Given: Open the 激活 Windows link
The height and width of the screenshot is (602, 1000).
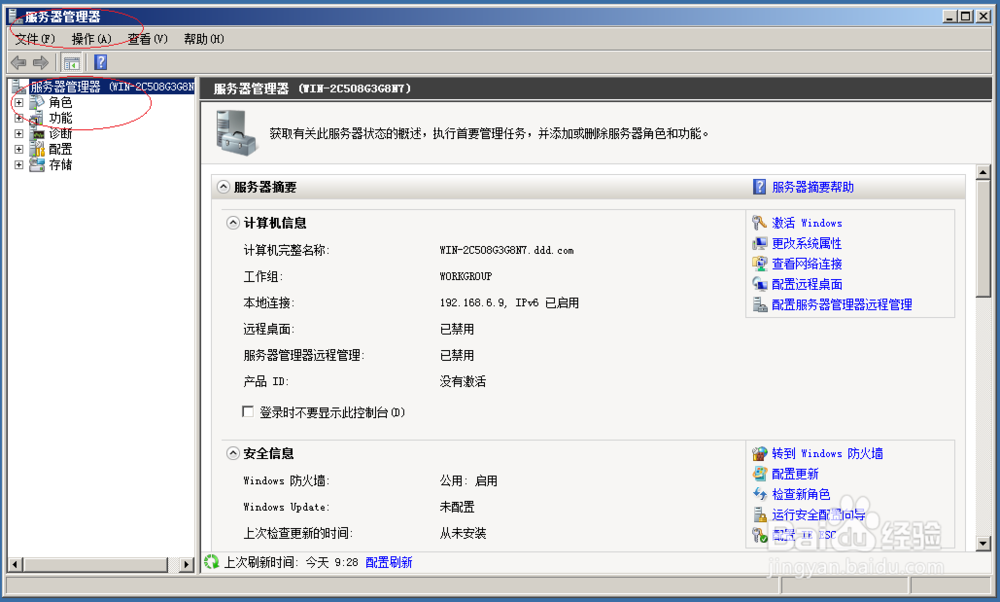Looking at the screenshot, I should click(807, 223).
